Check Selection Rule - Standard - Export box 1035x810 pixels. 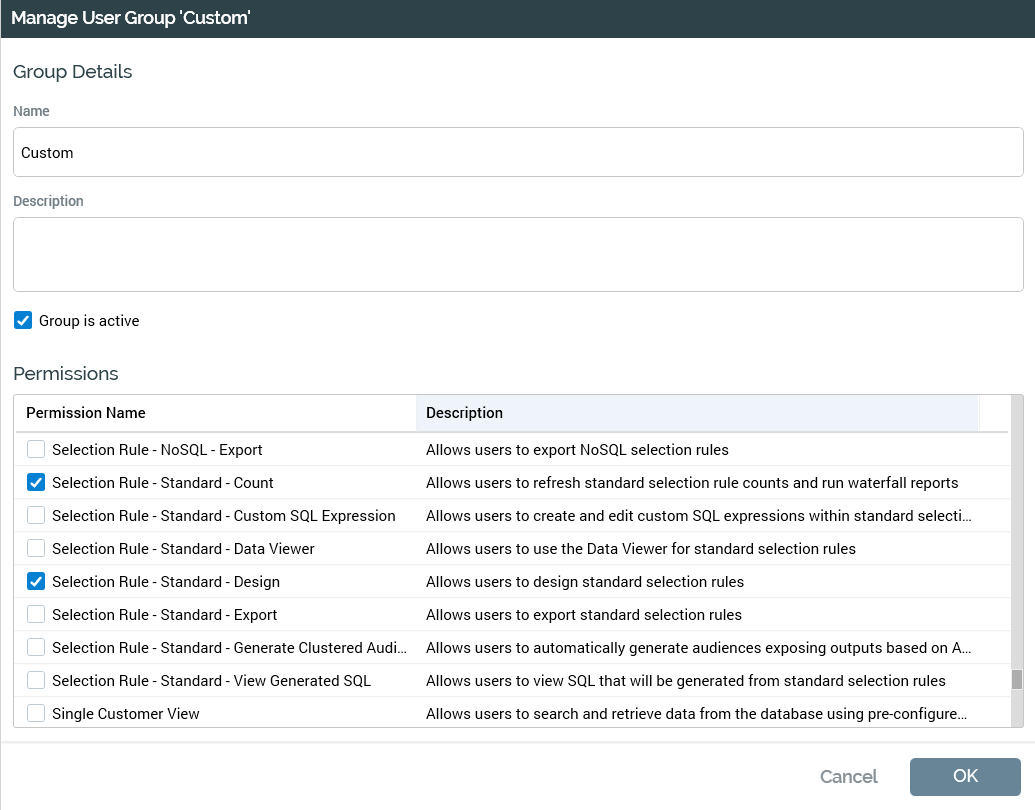pyautogui.click(x=36, y=614)
